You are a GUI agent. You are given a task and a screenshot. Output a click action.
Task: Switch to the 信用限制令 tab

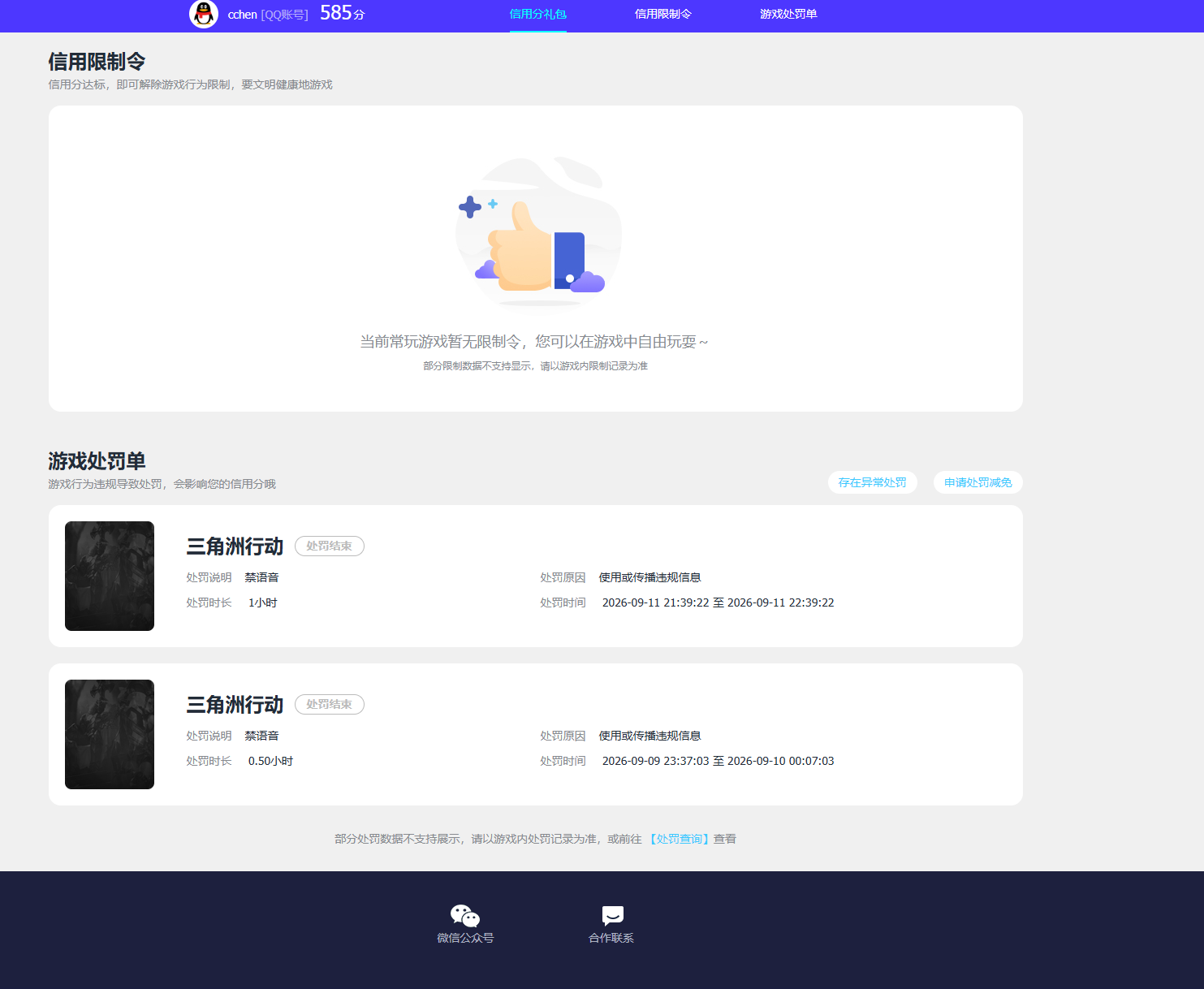pyautogui.click(x=662, y=14)
